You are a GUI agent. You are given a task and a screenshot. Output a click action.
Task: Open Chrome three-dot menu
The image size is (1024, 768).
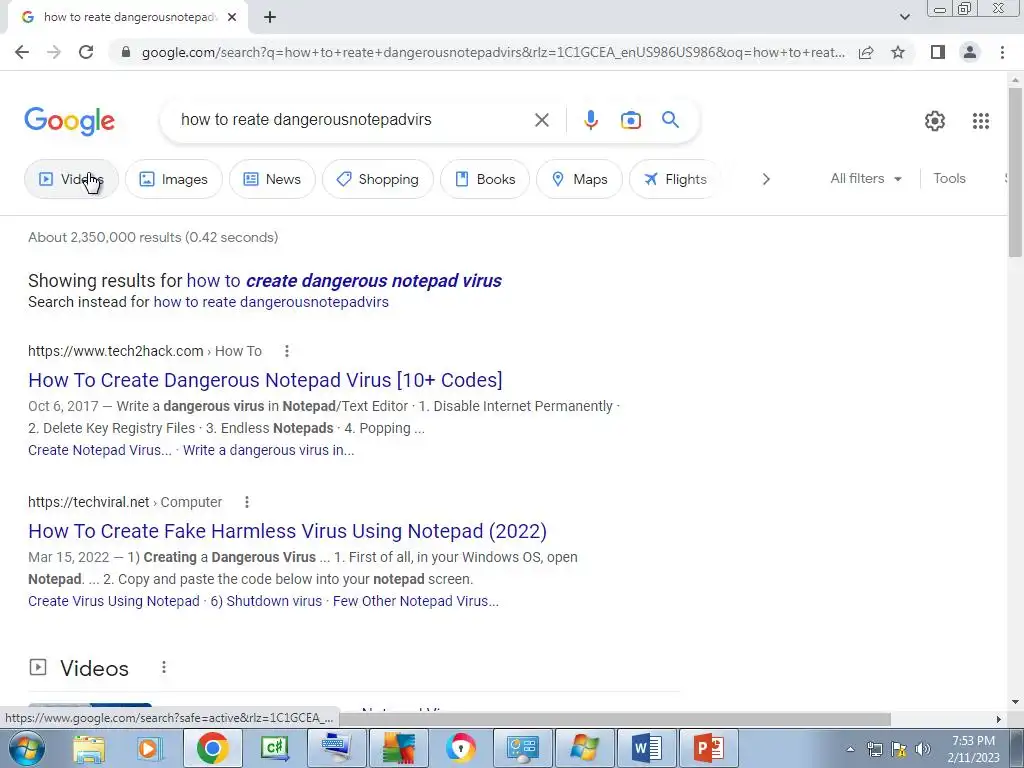click(x=1002, y=52)
